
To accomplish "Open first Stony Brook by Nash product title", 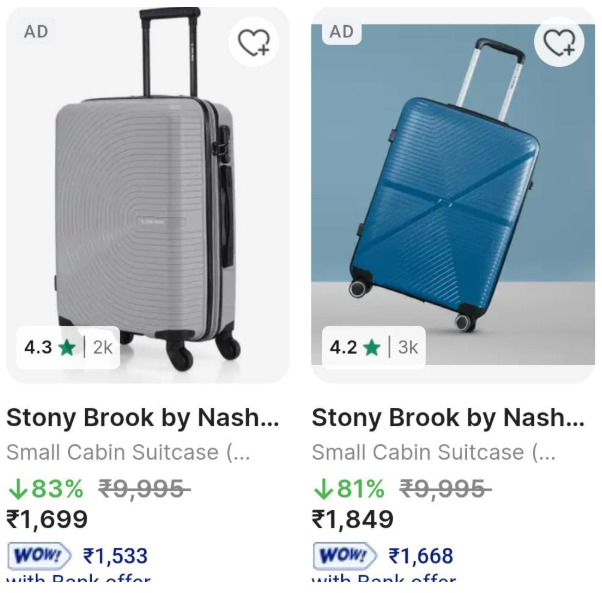I will pos(142,418).
